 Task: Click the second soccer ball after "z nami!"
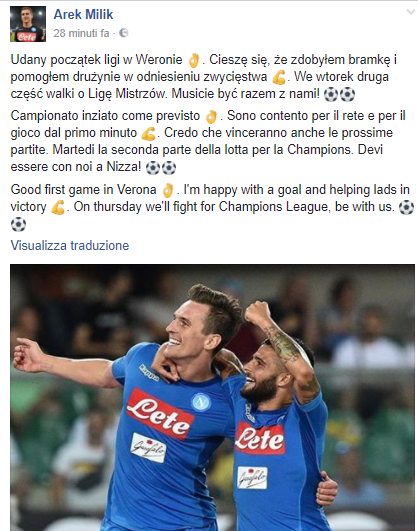click(x=347, y=94)
